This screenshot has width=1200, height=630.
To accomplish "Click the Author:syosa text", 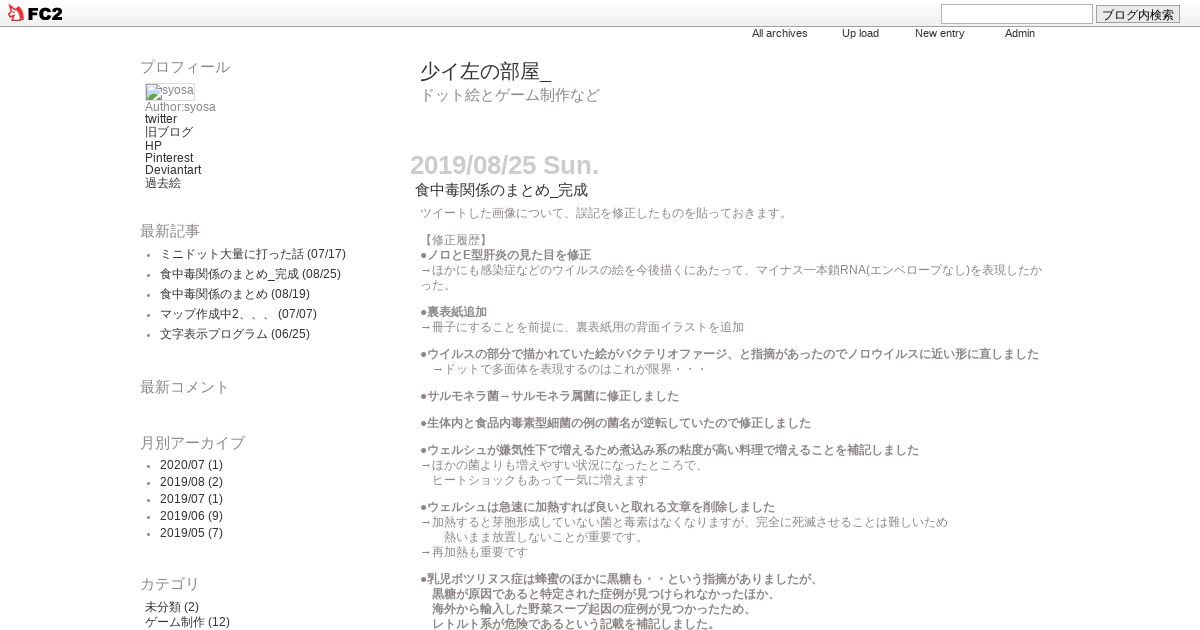I will point(180,107).
